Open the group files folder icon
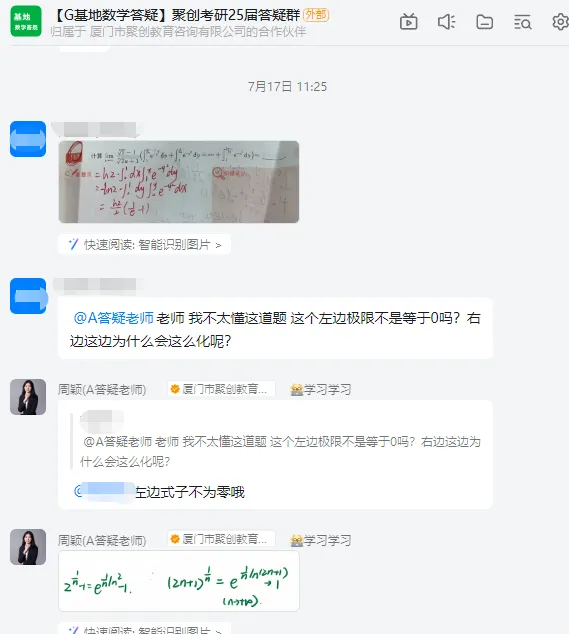Screen dimensions: 569x634 (484, 22)
